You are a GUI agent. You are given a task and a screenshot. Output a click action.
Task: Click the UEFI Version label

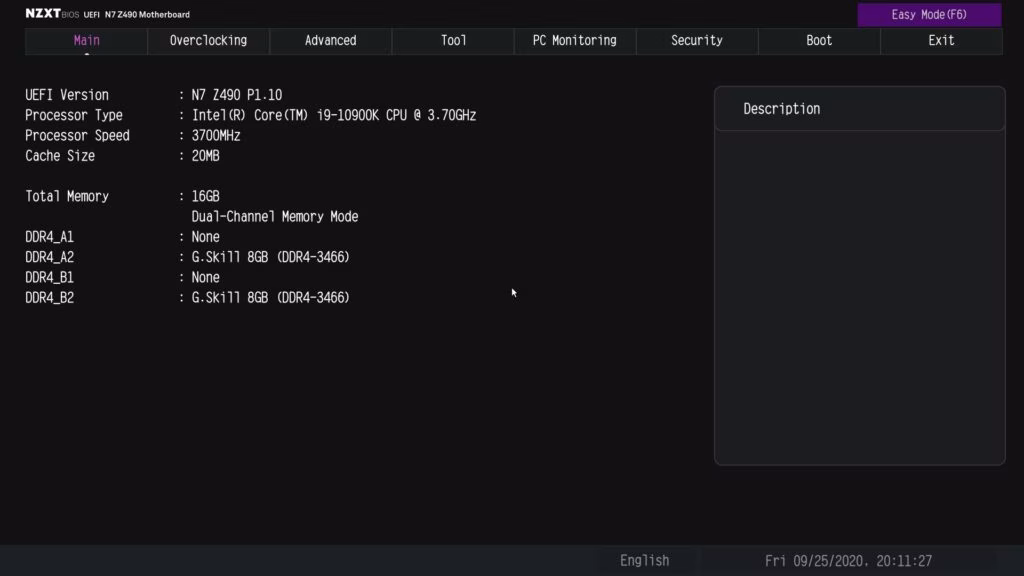click(x=67, y=95)
